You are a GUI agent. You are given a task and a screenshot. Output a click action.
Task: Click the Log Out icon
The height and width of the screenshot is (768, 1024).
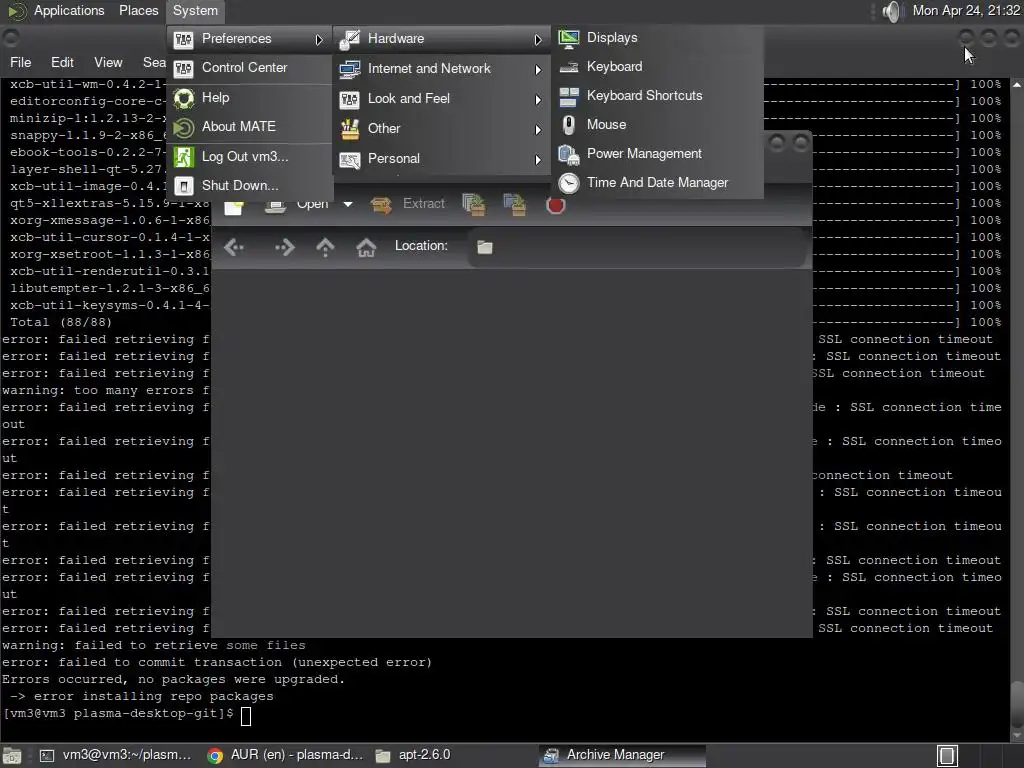tap(184, 157)
